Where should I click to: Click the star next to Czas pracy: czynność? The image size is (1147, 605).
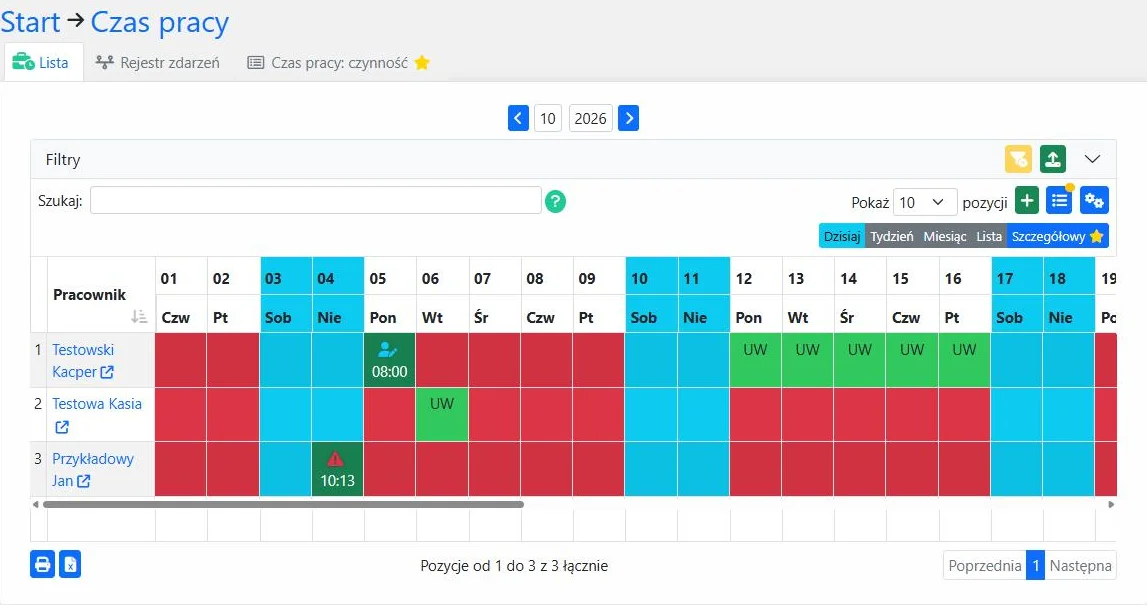421,63
